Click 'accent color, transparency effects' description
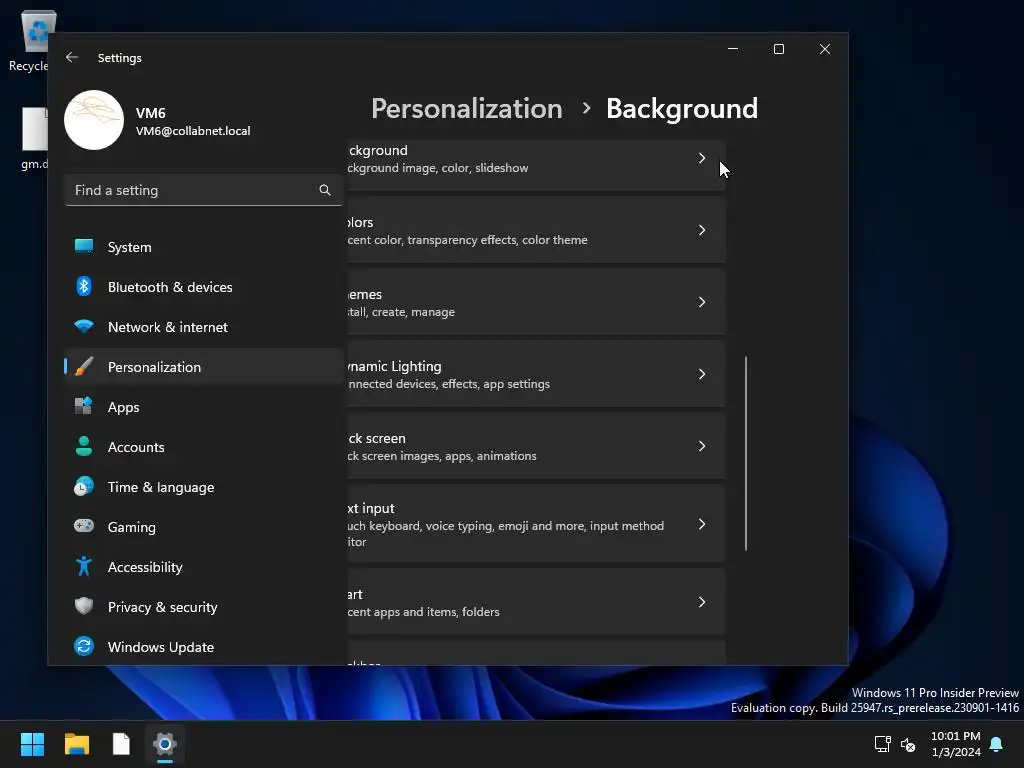The image size is (1024, 768). click(x=468, y=240)
